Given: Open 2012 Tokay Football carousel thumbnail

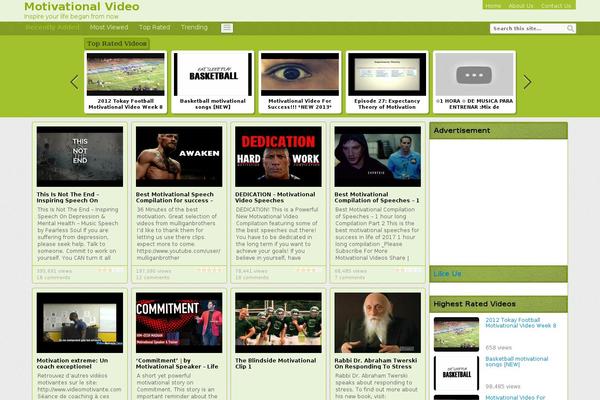Looking at the screenshot, I should coord(126,74).
